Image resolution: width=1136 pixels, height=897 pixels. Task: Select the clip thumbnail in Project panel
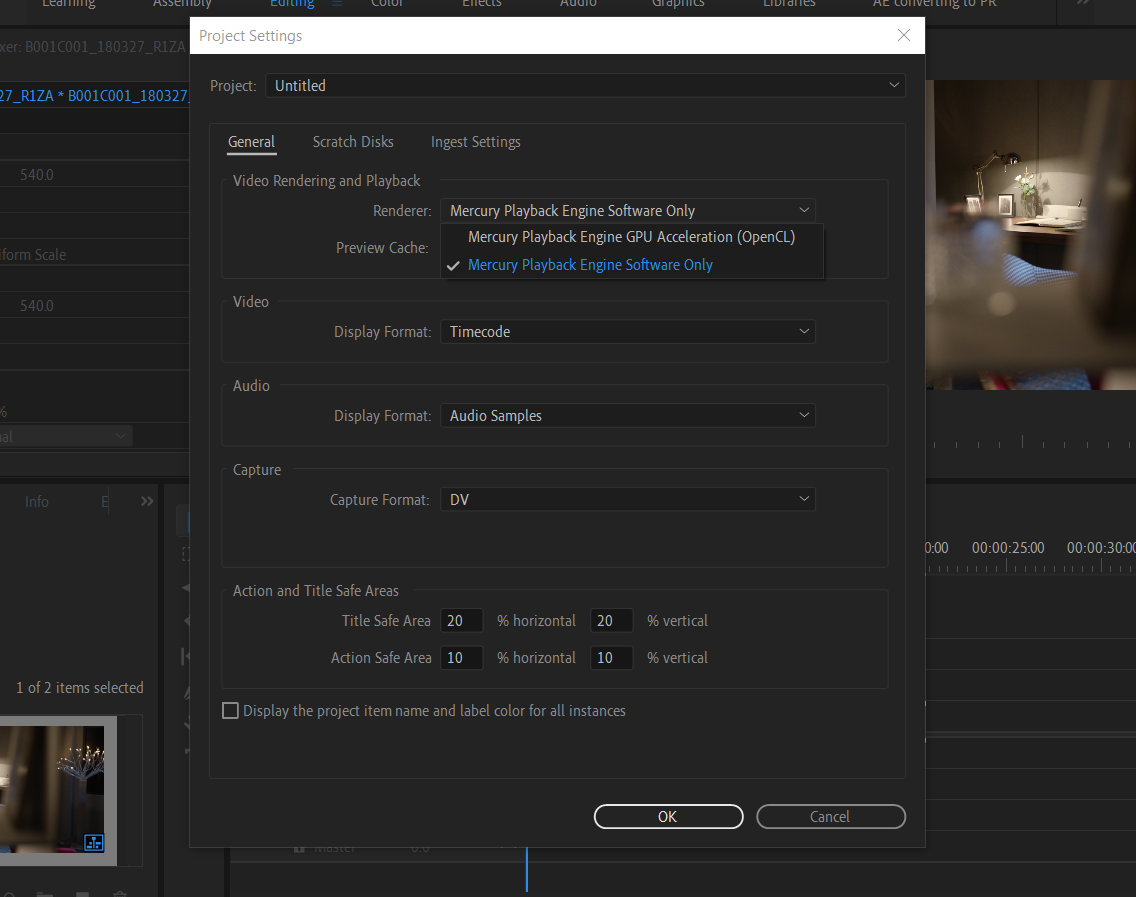(52, 789)
